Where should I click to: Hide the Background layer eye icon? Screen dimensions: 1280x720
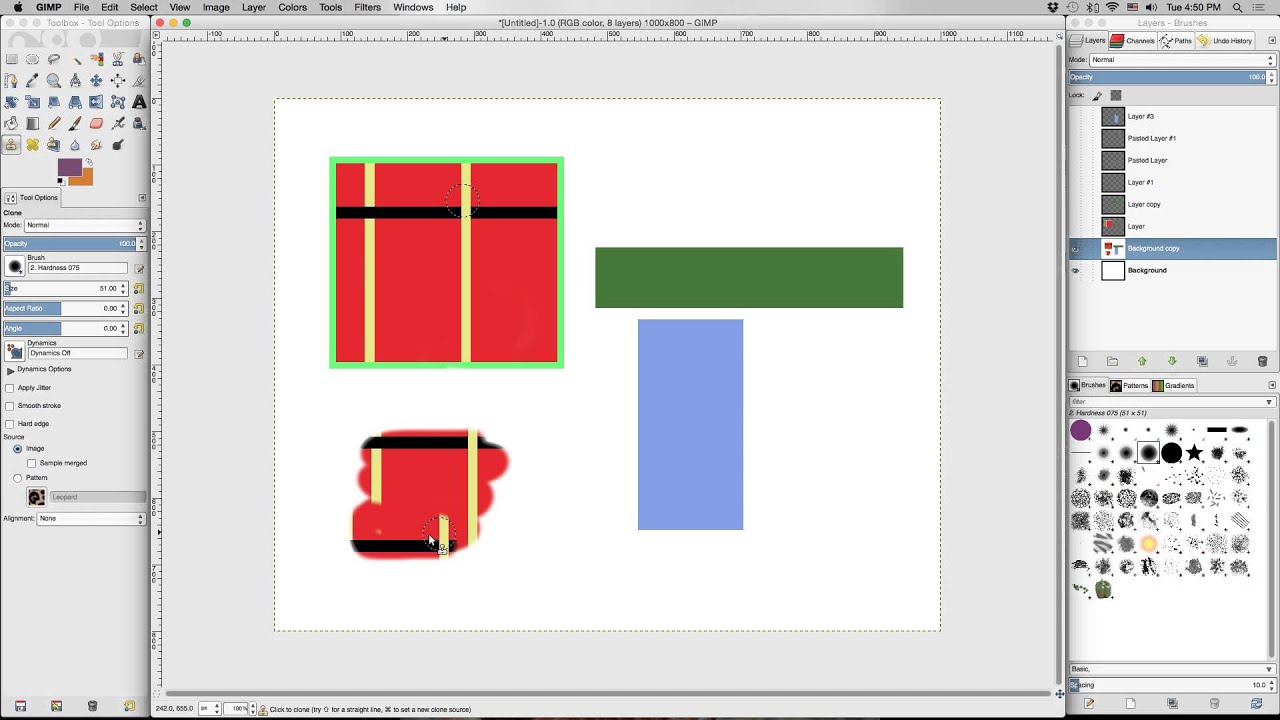[x=1075, y=271]
